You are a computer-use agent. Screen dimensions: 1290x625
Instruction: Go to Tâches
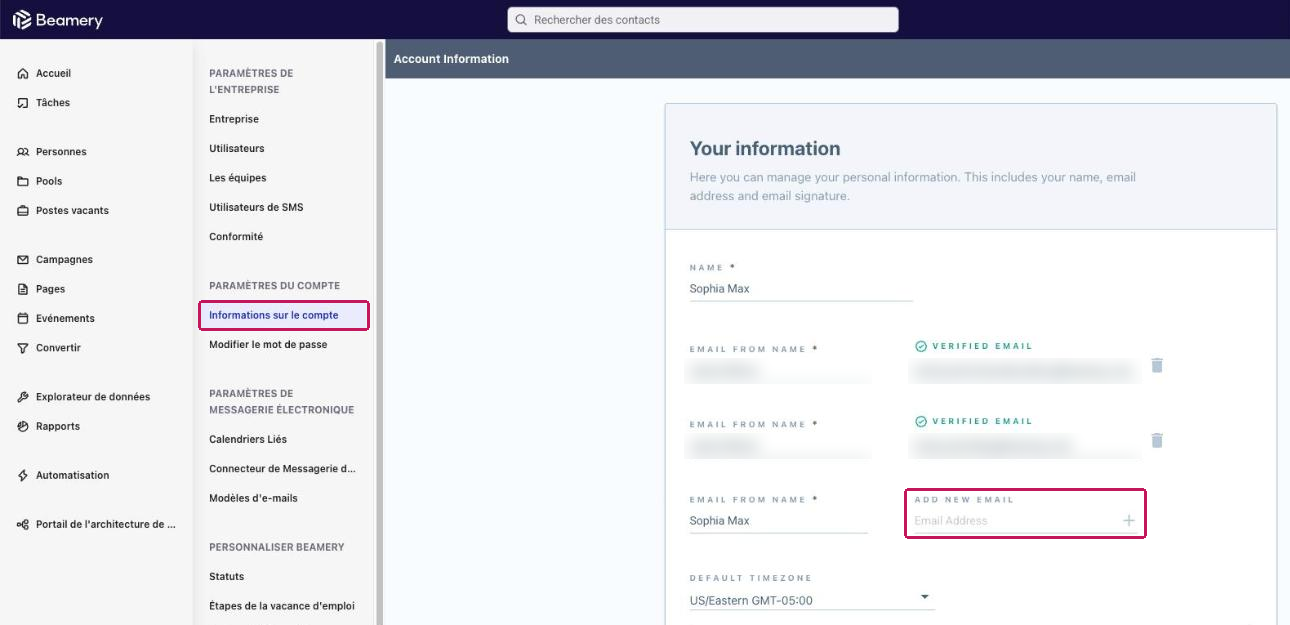[53, 103]
